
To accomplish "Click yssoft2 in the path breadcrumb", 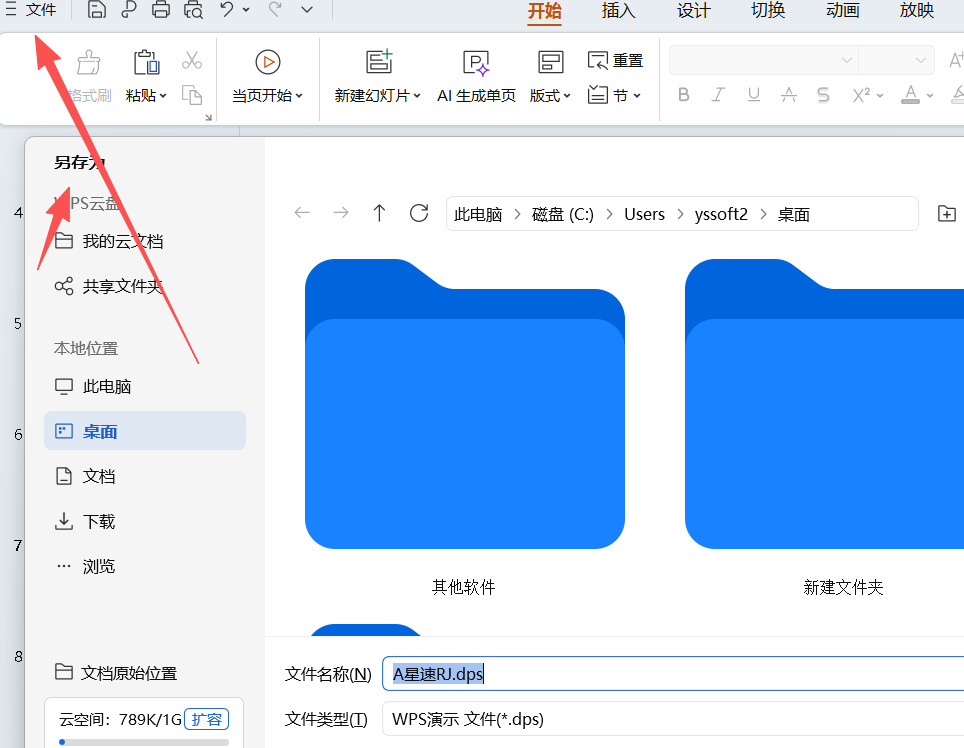I will [721, 214].
